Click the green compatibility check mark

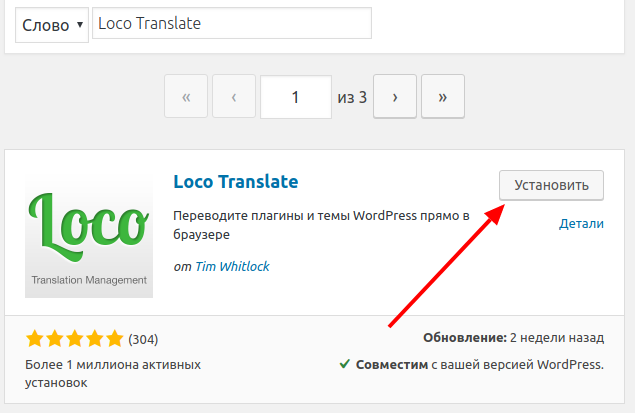pos(345,364)
